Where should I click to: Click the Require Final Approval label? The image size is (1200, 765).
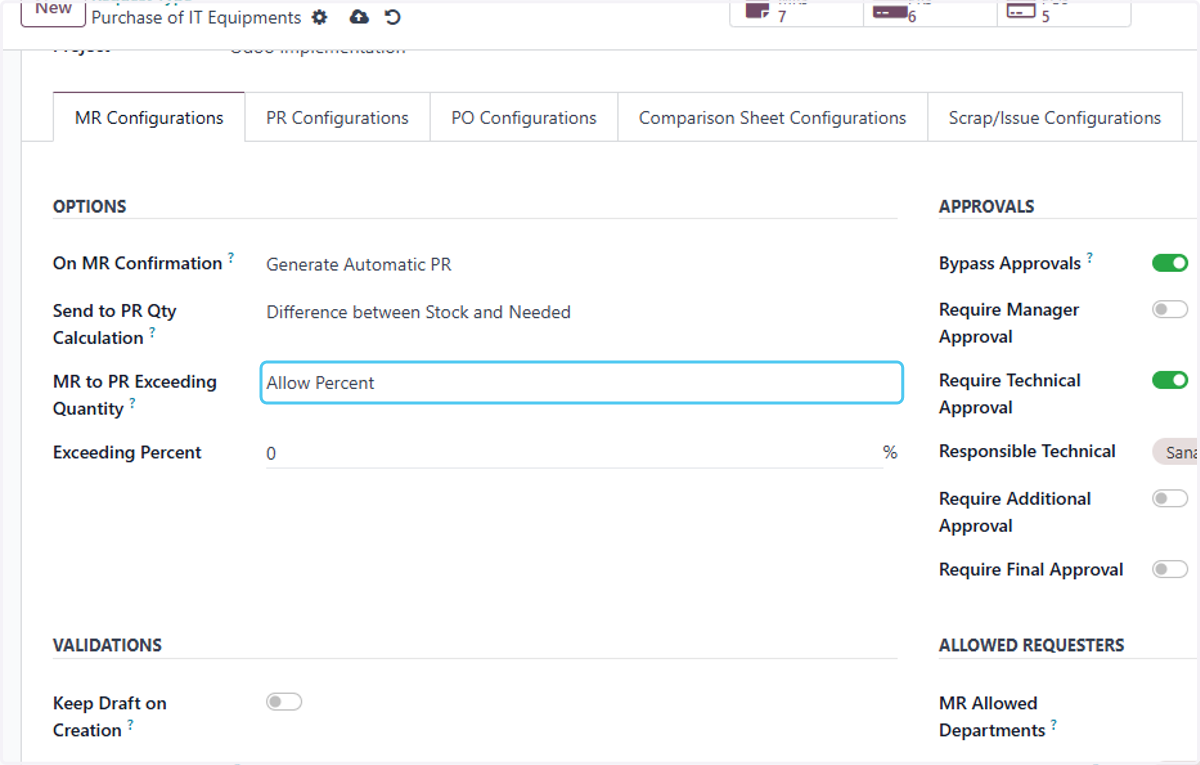pos(1031,569)
